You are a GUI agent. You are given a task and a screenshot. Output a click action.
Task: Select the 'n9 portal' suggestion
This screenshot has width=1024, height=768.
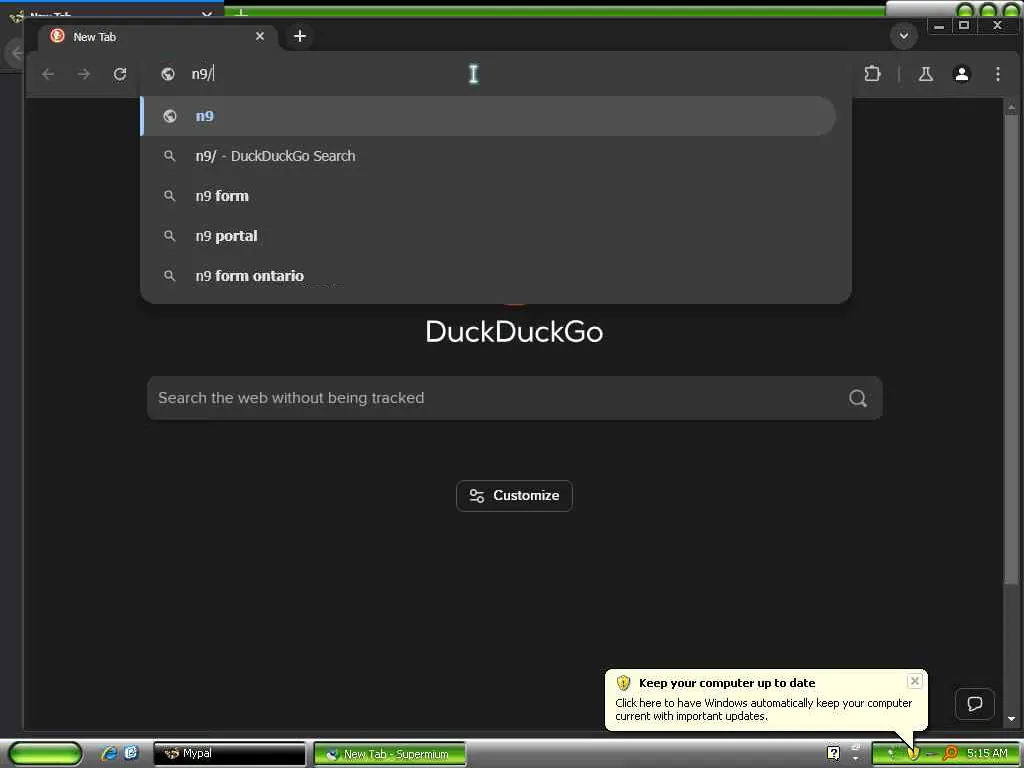coord(488,236)
